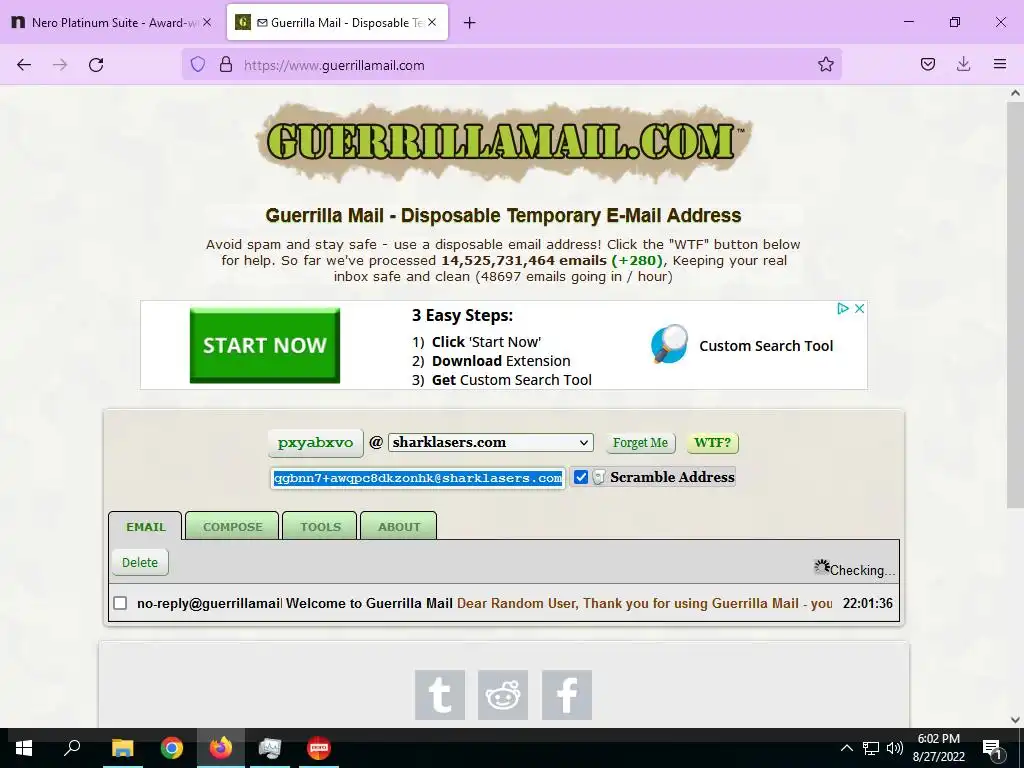This screenshot has height=768, width=1024.
Task: Click the monitor app taskbar icon
Action: 270,748
